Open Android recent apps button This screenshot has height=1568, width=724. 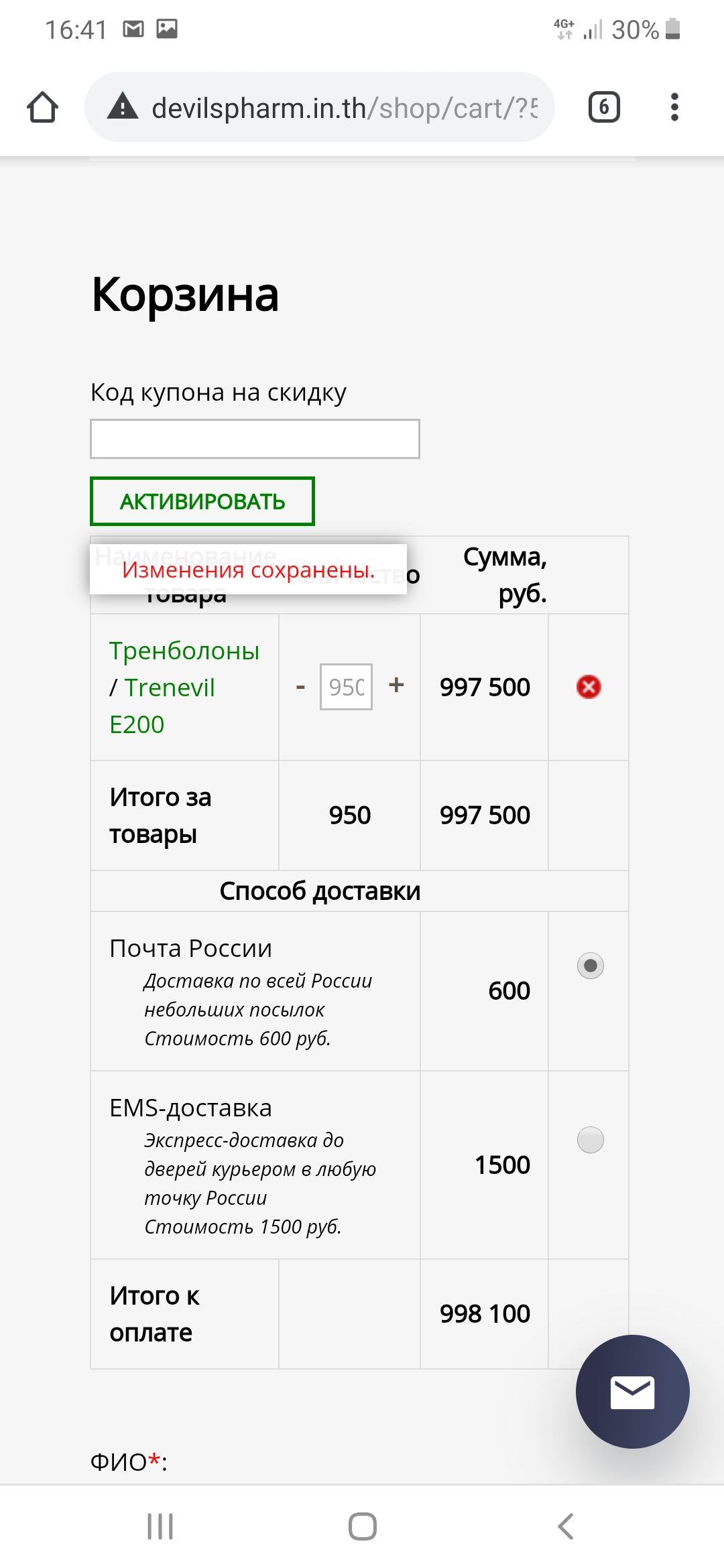click(x=160, y=1526)
